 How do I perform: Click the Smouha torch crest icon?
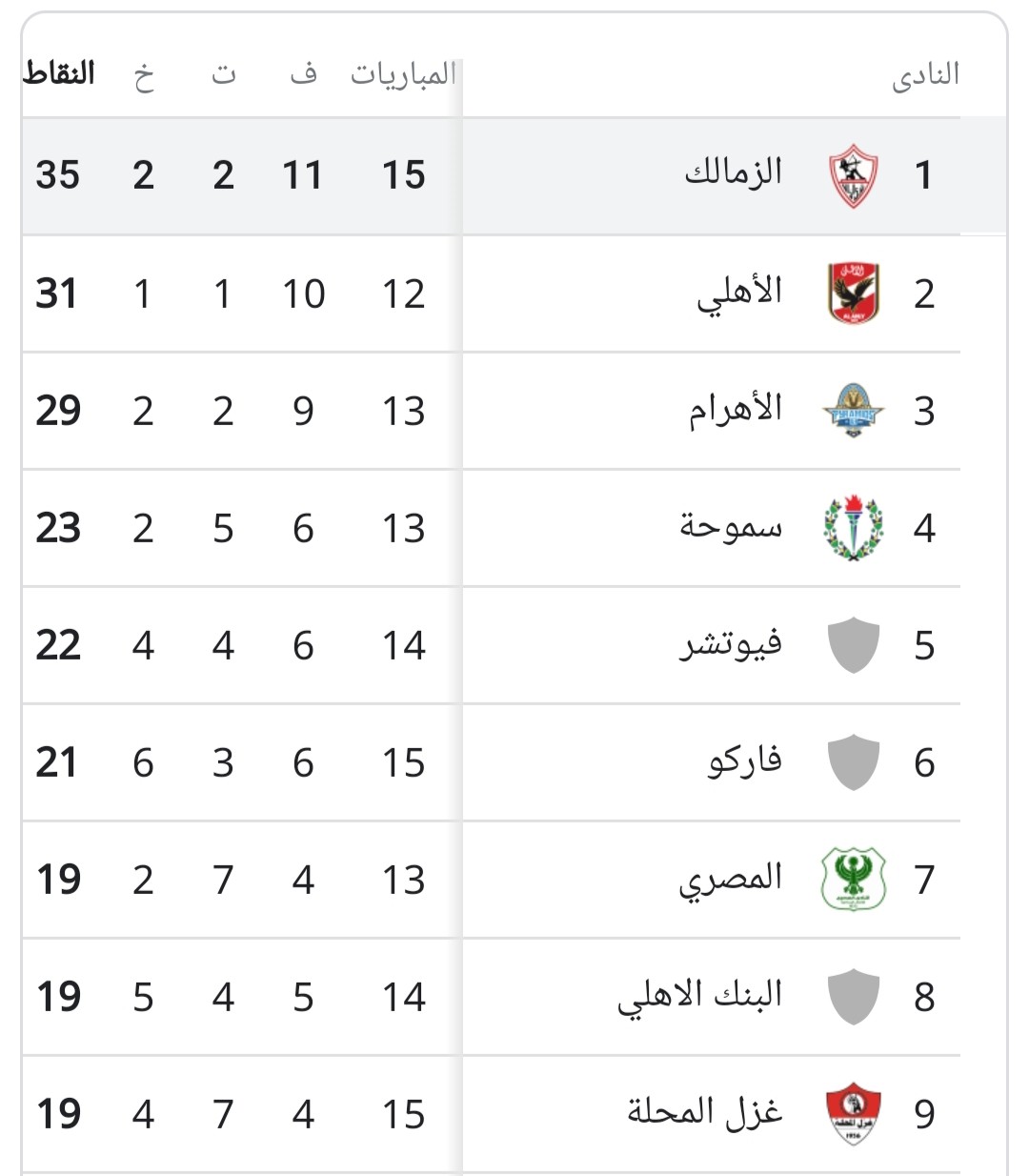(853, 528)
